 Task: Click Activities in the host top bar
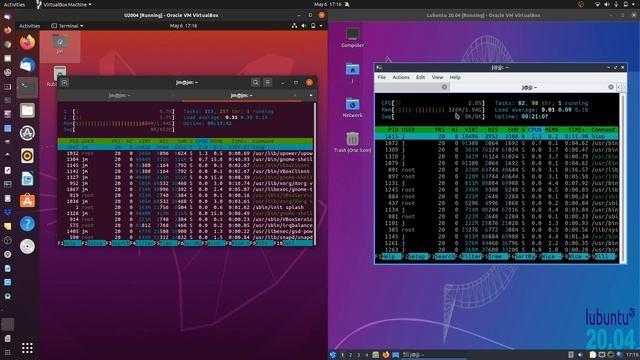pos(14,4)
